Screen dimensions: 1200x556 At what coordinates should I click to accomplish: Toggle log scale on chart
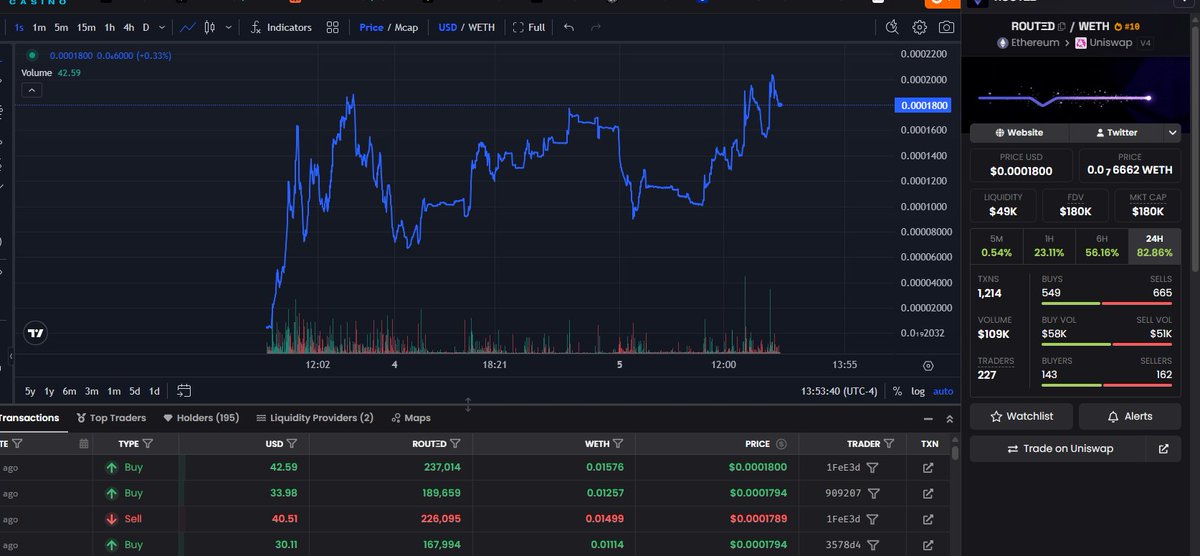click(x=917, y=391)
